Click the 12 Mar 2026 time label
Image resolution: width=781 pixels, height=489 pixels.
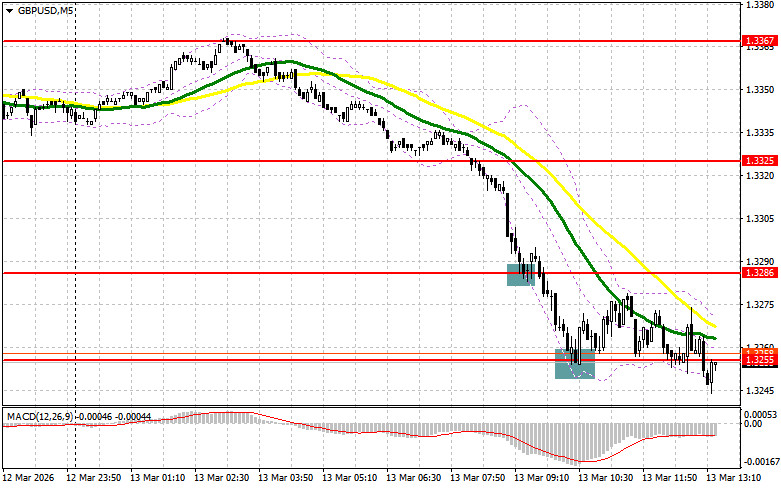pos(28,478)
